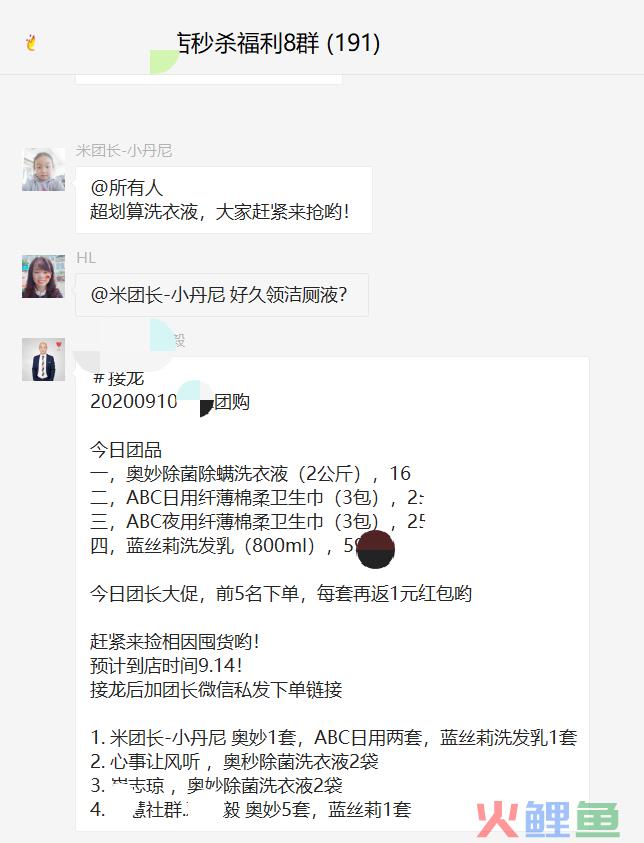Image resolution: width=644 pixels, height=843 pixels.
Task: Click the 今日团长大促 promotion line
Action: (x=281, y=594)
